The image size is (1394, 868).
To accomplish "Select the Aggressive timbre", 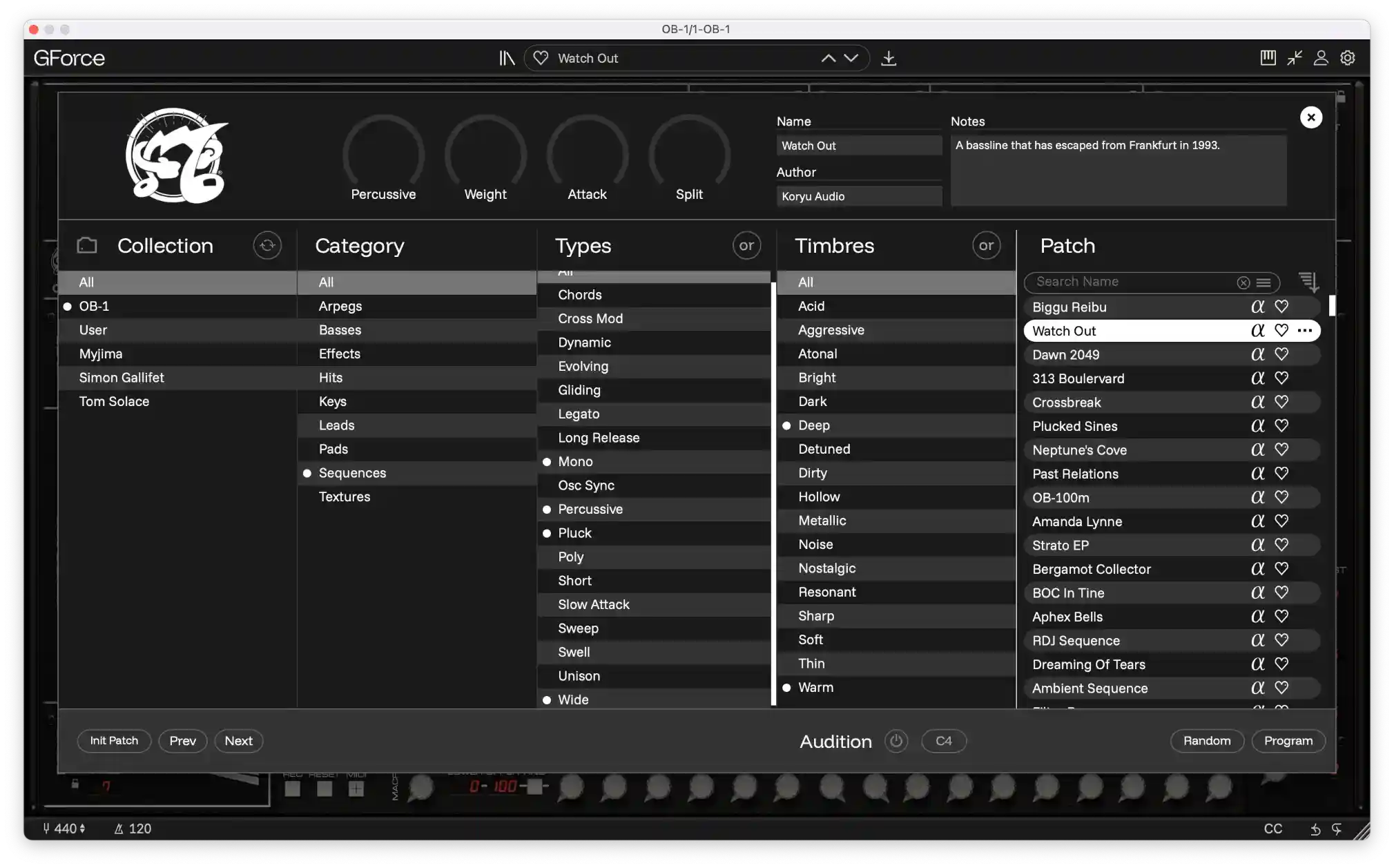I will (896, 330).
